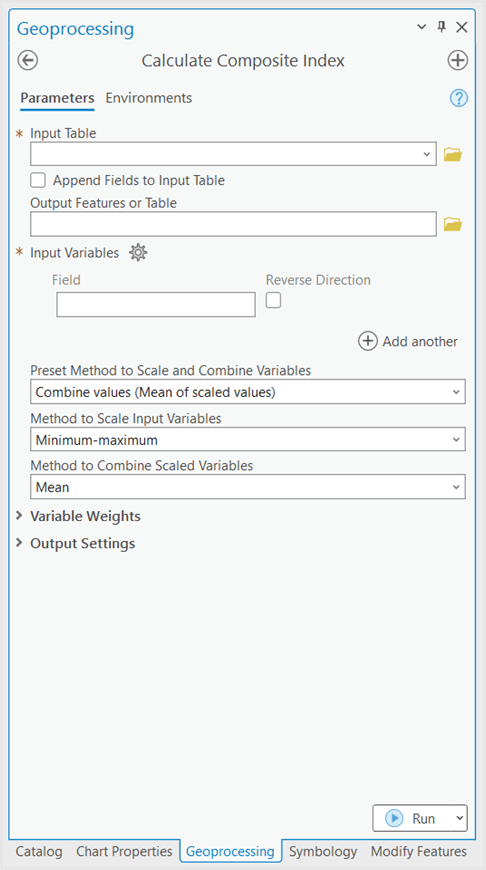Go back using the left arrow icon
486x870 pixels.
pyautogui.click(x=28, y=60)
